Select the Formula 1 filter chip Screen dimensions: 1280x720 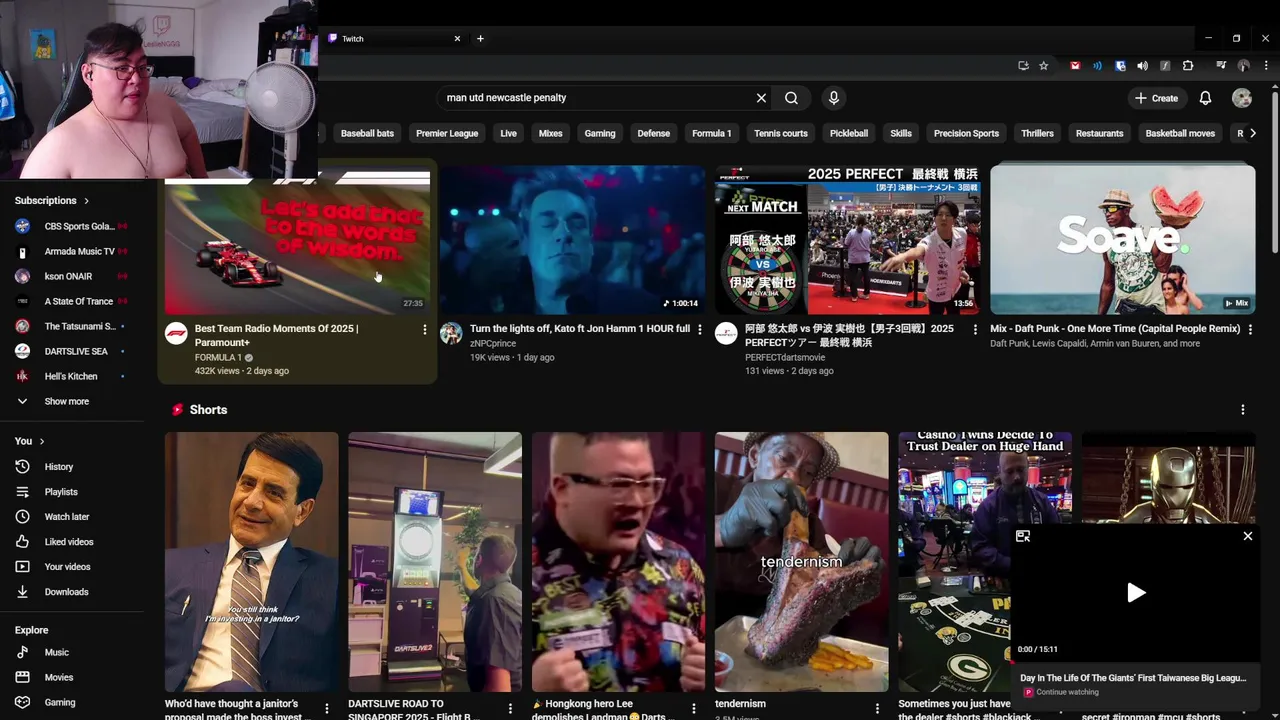712,133
